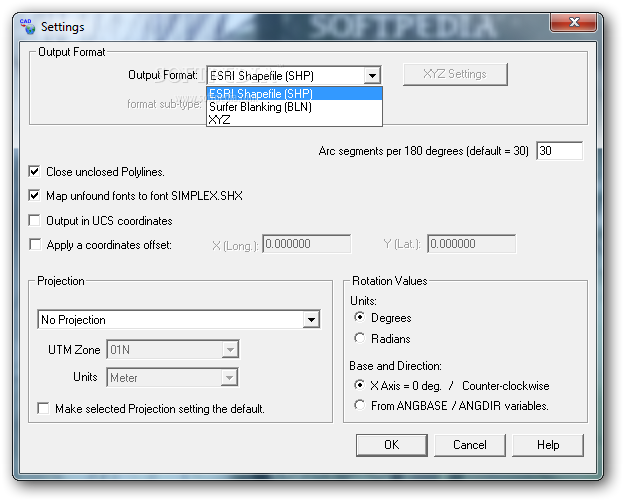This screenshot has width=624, height=501.
Task: Check Make selected Projection setting default
Action: pyautogui.click(x=43, y=408)
